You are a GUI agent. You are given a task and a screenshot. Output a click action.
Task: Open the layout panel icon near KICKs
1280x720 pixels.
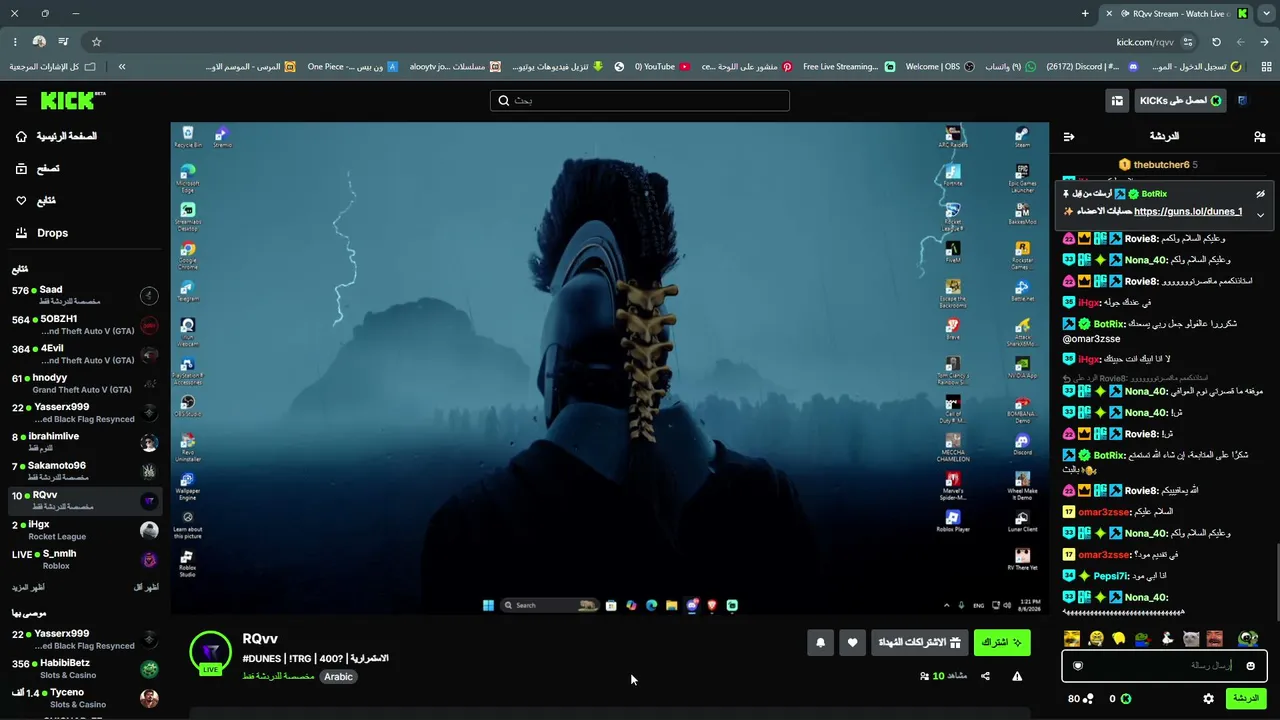(1117, 101)
